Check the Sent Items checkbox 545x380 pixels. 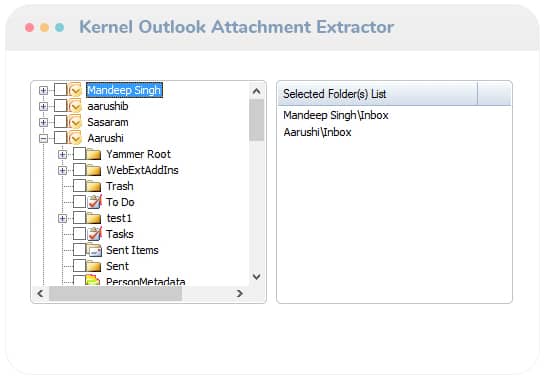pyautogui.click(x=79, y=250)
